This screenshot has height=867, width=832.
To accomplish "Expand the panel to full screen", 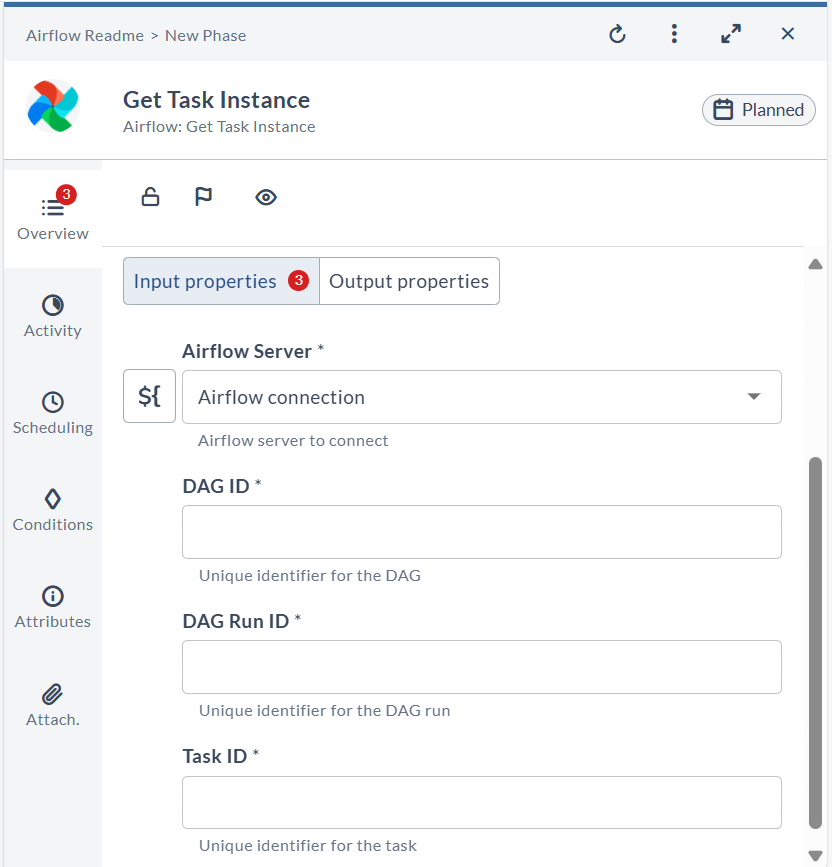I will (x=731, y=34).
